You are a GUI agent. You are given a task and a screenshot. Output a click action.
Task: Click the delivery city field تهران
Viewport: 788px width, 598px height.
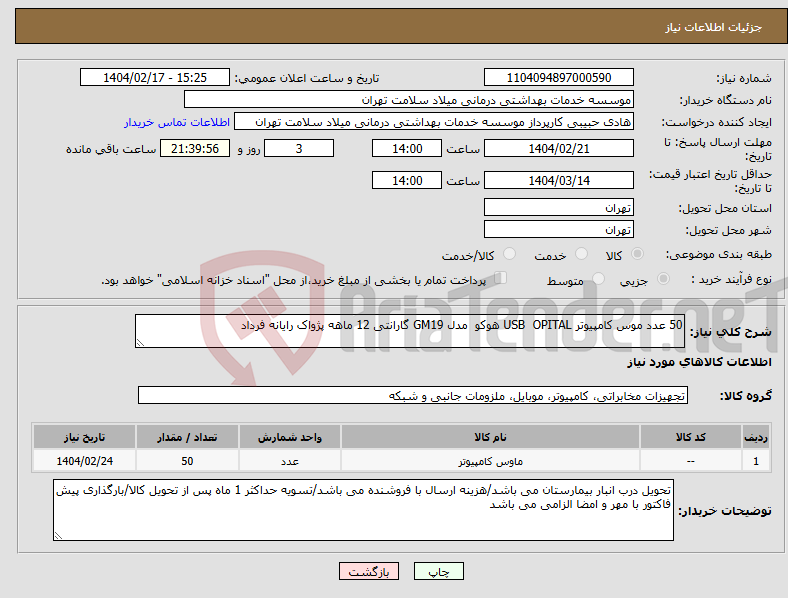(x=559, y=229)
